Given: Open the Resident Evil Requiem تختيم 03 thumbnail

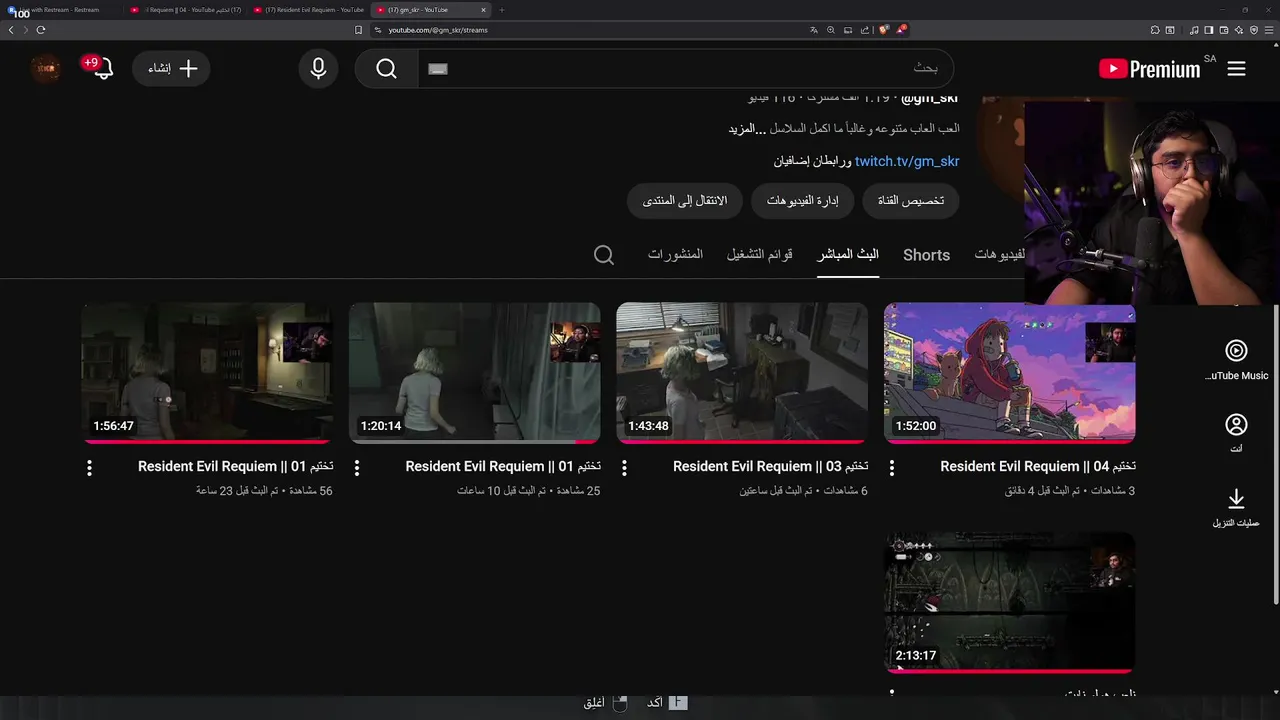Looking at the screenshot, I should (742, 373).
